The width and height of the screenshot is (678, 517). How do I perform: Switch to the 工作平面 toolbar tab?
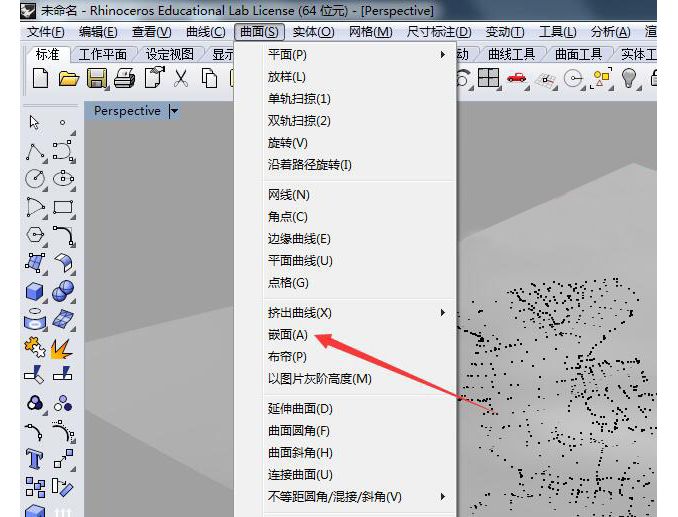pyautogui.click(x=102, y=54)
